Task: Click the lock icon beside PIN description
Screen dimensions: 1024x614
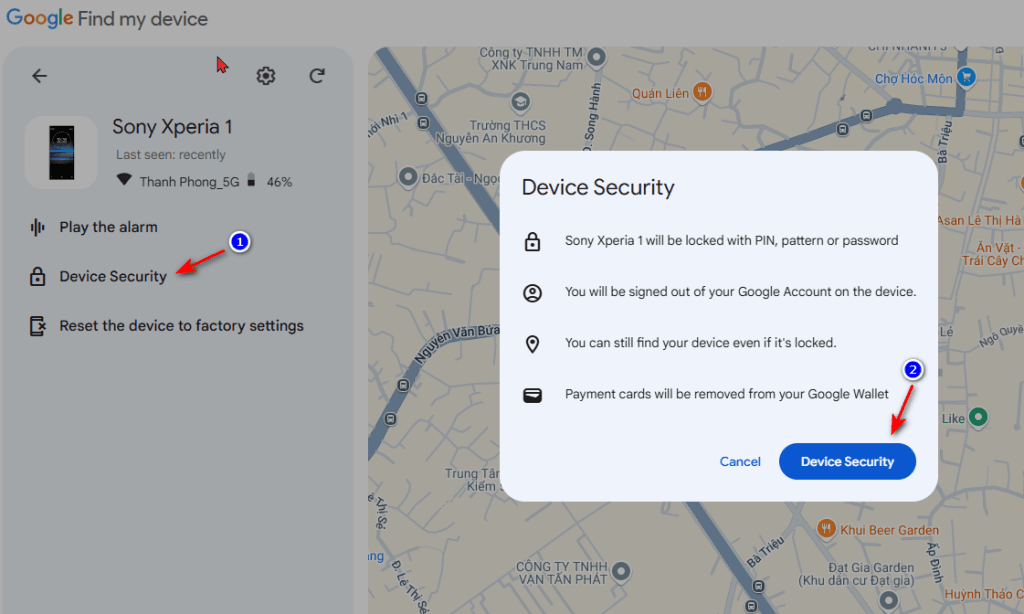Action: [532, 240]
